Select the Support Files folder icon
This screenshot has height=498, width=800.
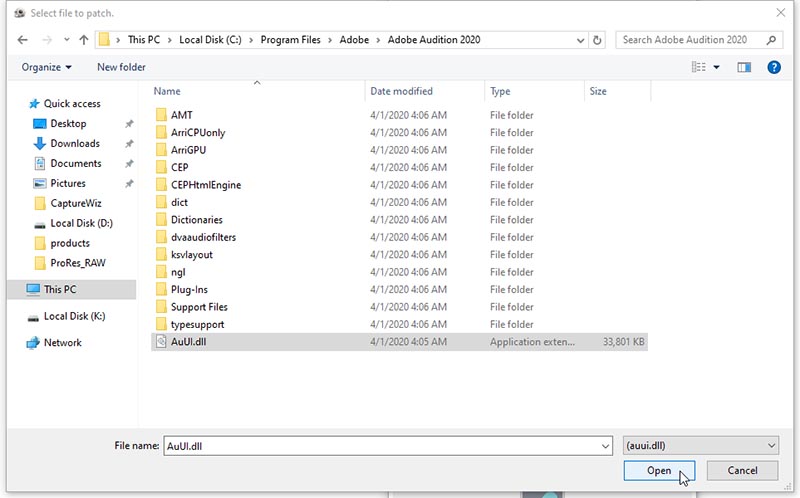(161, 307)
